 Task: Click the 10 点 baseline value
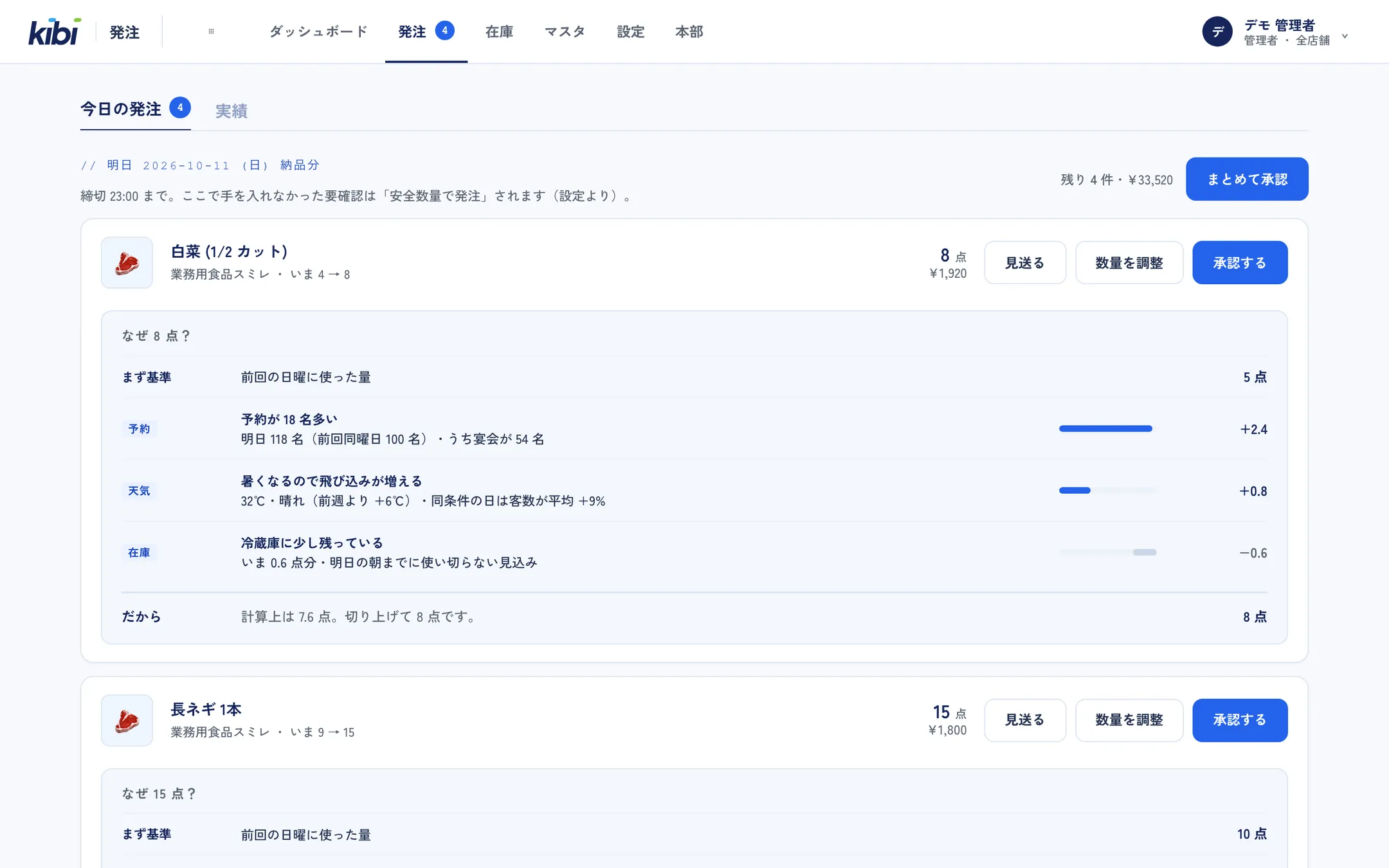[x=1252, y=834]
